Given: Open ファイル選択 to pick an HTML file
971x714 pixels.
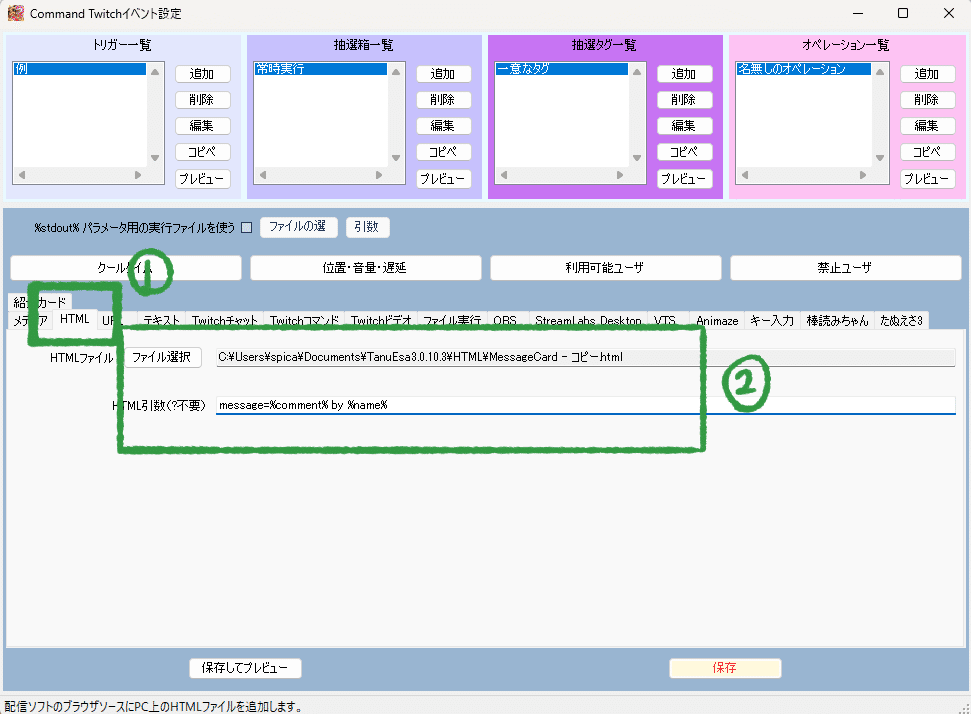Looking at the screenshot, I should (x=163, y=356).
